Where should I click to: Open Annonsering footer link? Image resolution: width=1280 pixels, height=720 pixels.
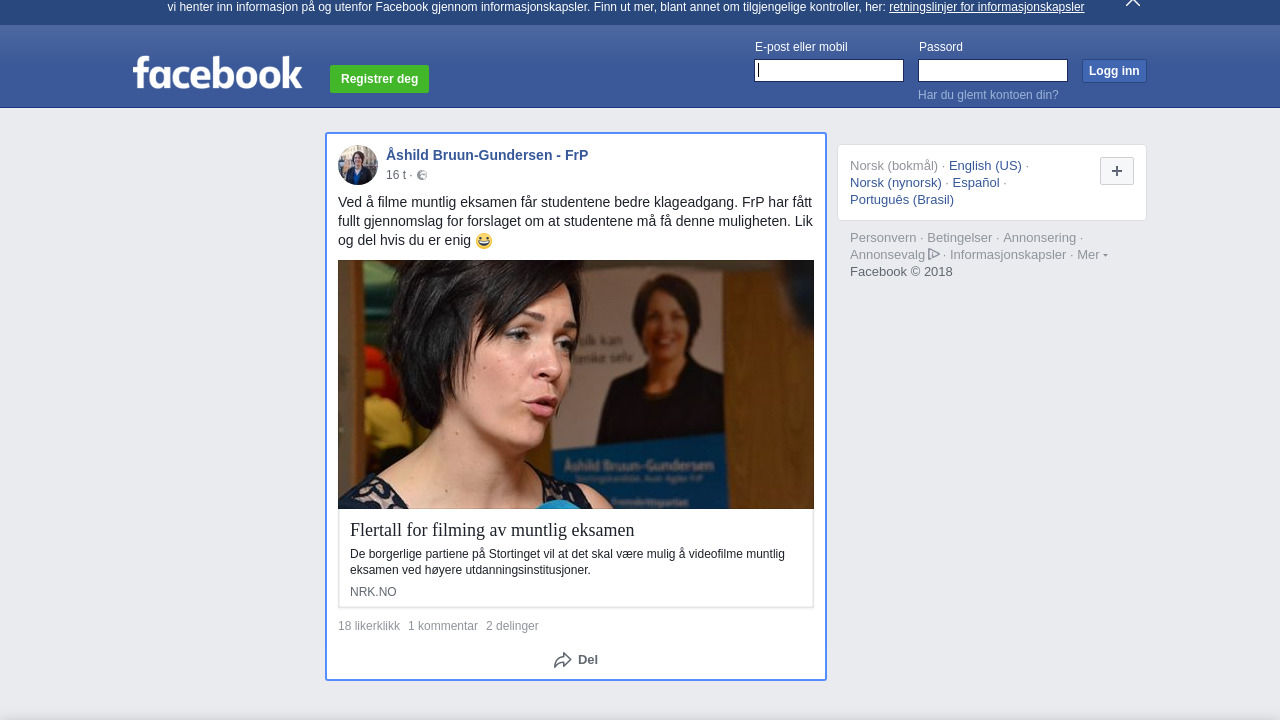[1039, 238]
